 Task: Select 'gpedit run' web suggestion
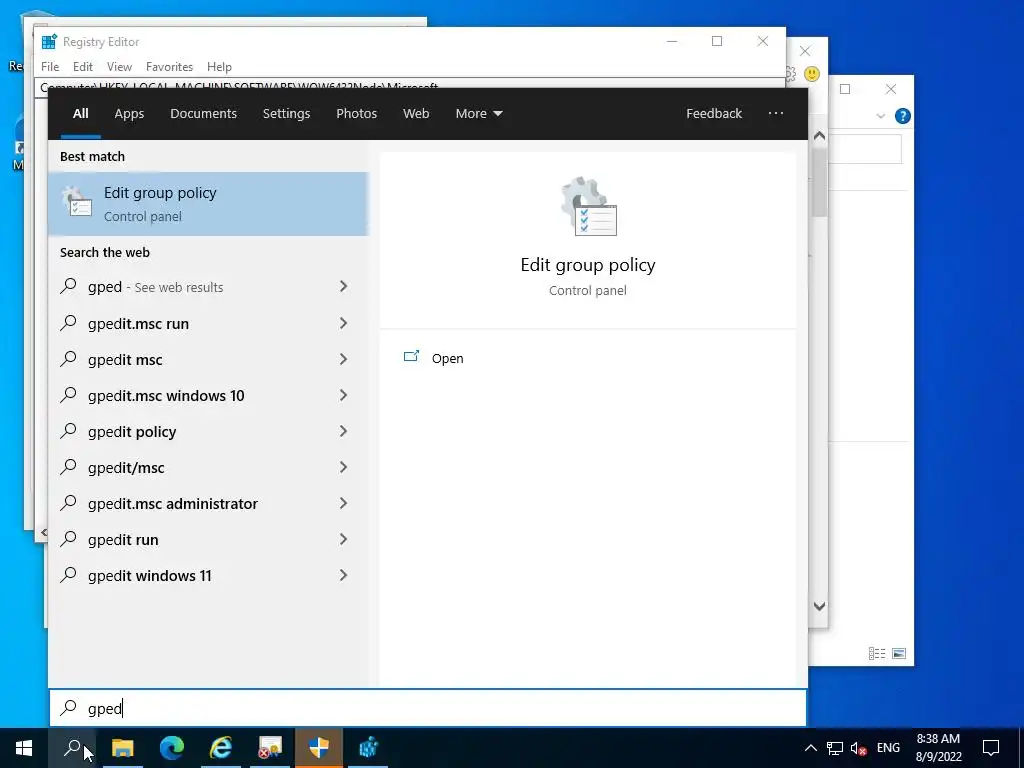click(x=208, y=539)
